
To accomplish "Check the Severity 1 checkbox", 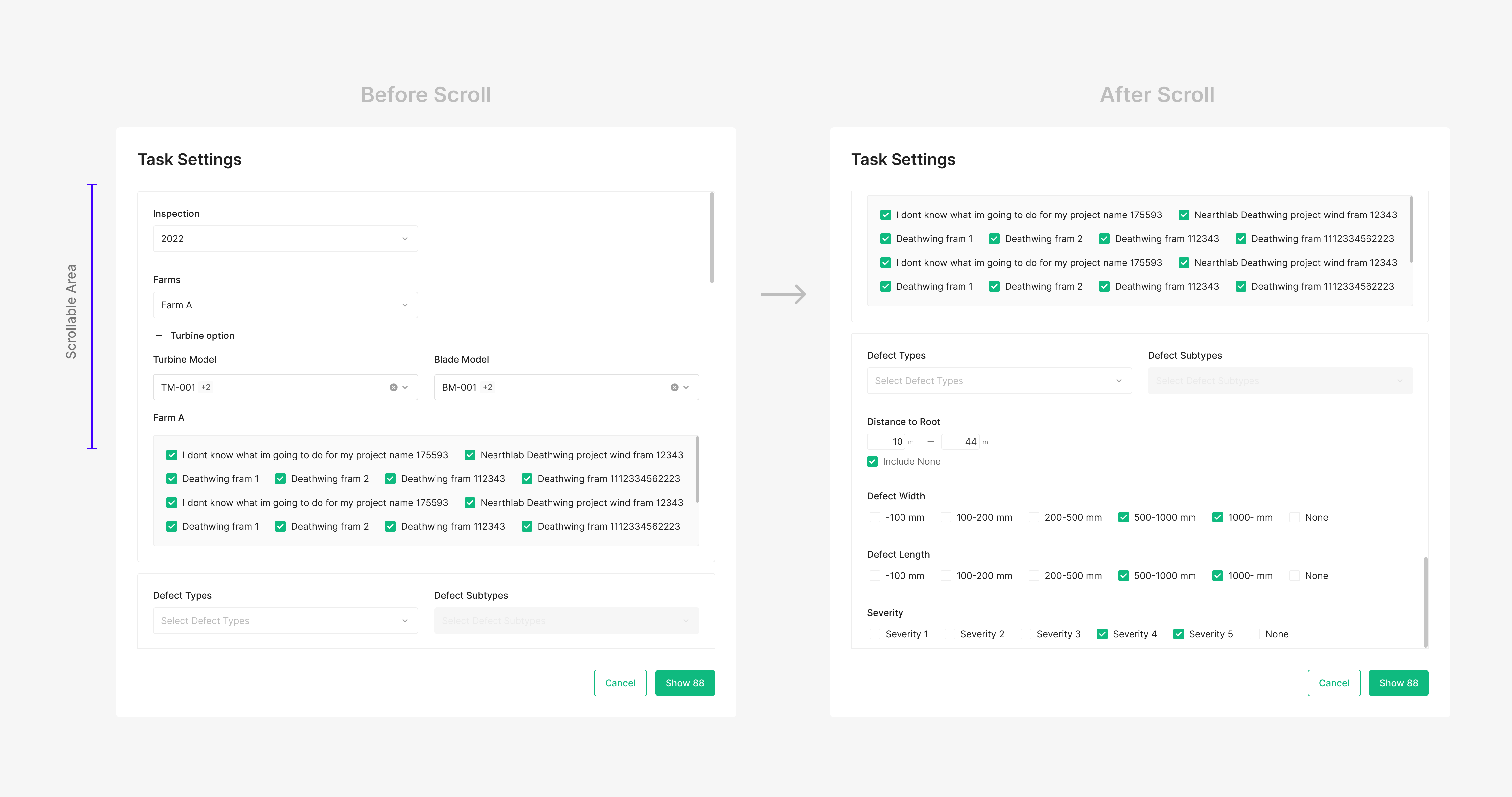I will click(x=875, y=634).
